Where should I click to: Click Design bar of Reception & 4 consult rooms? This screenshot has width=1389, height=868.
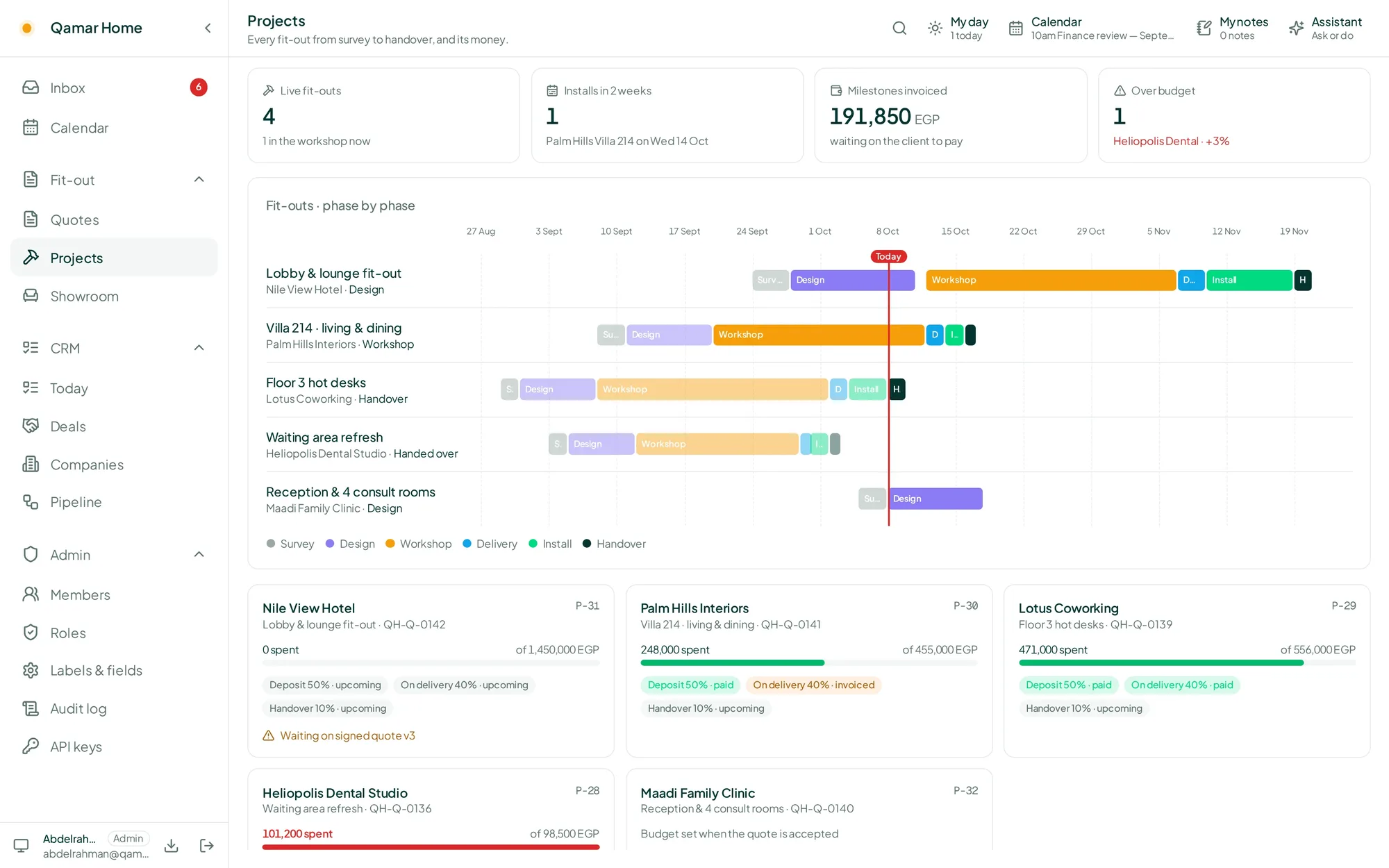click(935, 499)
